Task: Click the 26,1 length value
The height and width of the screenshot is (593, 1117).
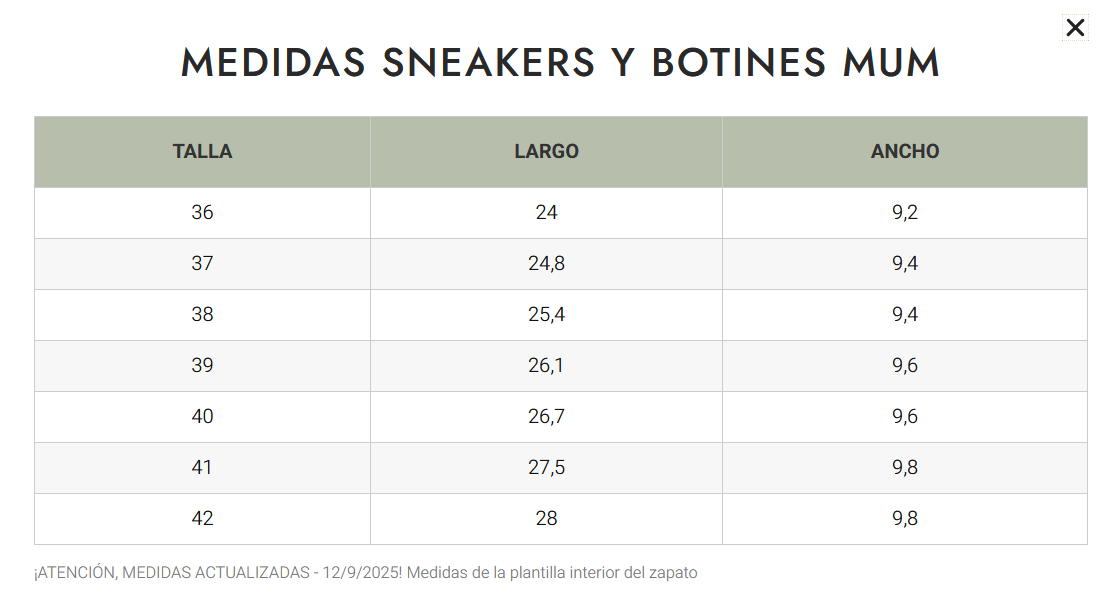Action: [x=546, y=366]
